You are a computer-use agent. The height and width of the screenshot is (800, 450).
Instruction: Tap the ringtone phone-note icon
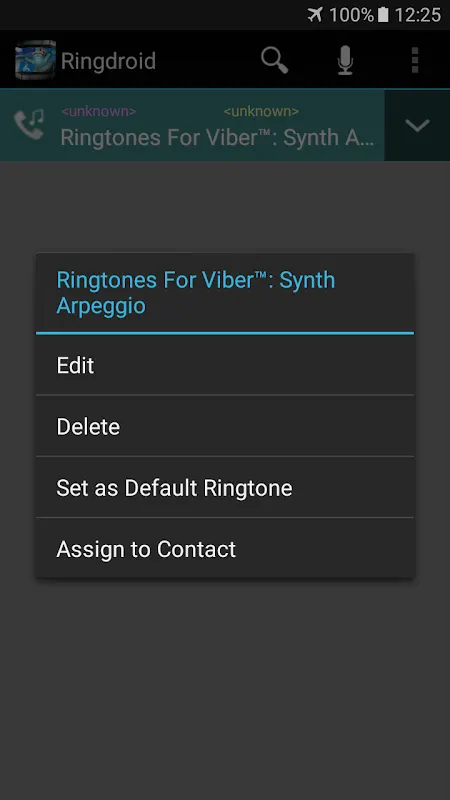(x=29, y=125)
